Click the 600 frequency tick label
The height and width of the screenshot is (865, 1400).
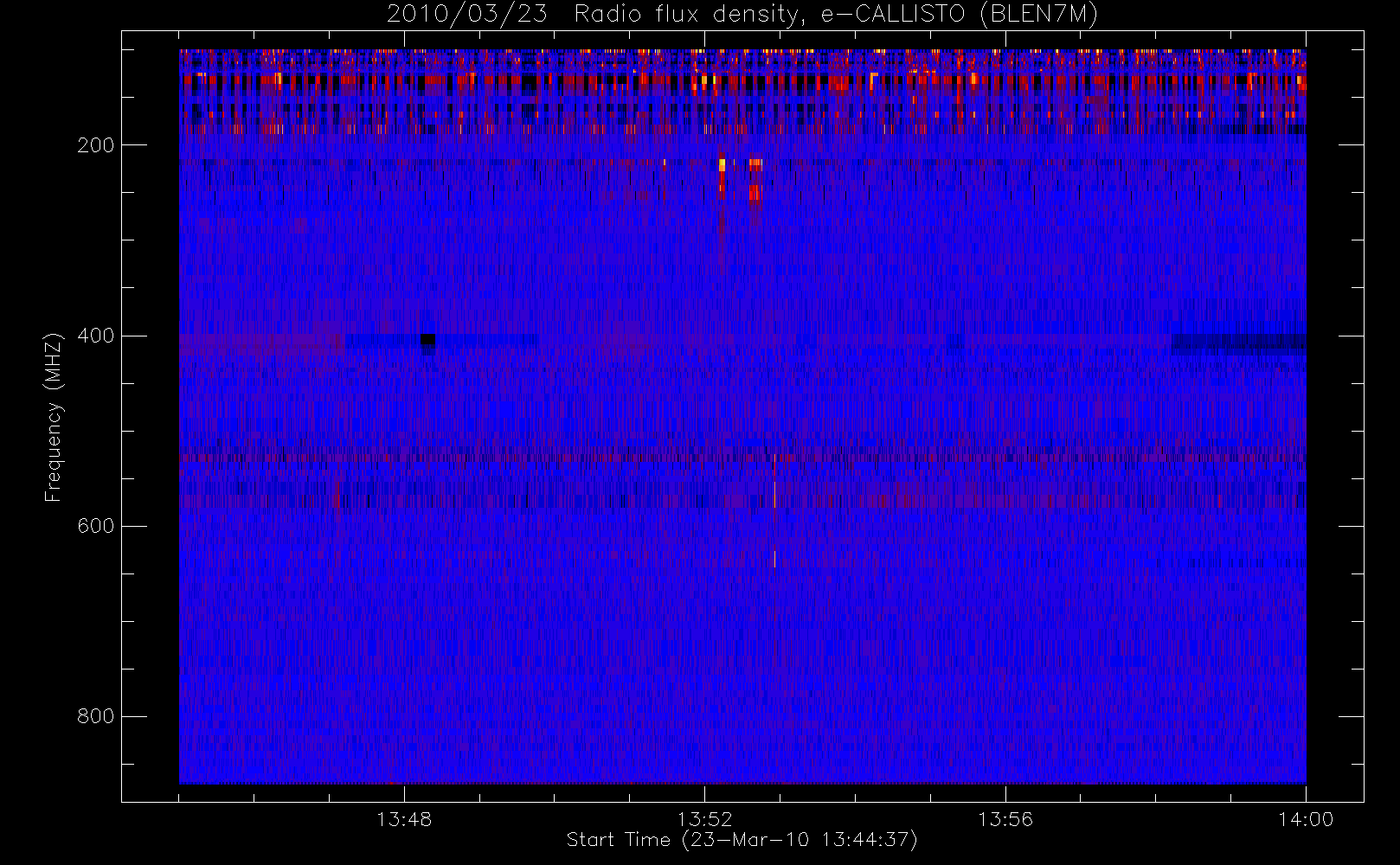[95, 526]
